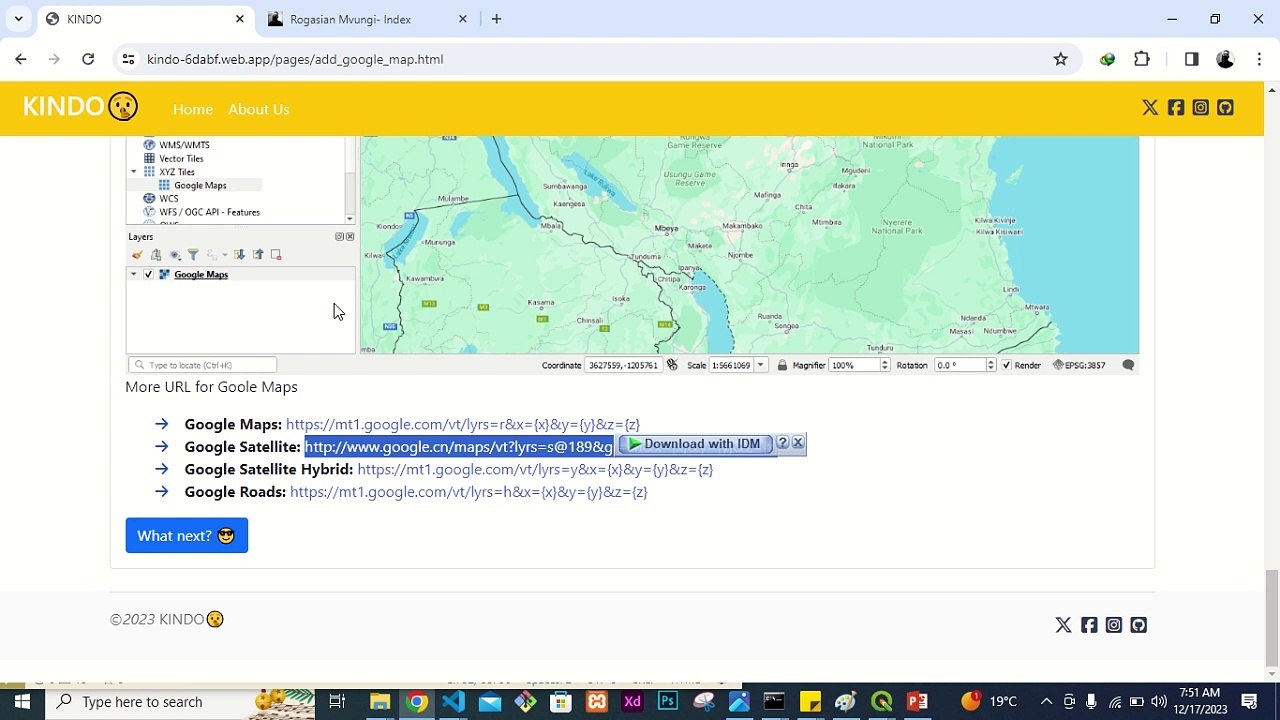This screenshot has height=720, width=1280.
Task: Go back to the previous page
Action: 21,59
